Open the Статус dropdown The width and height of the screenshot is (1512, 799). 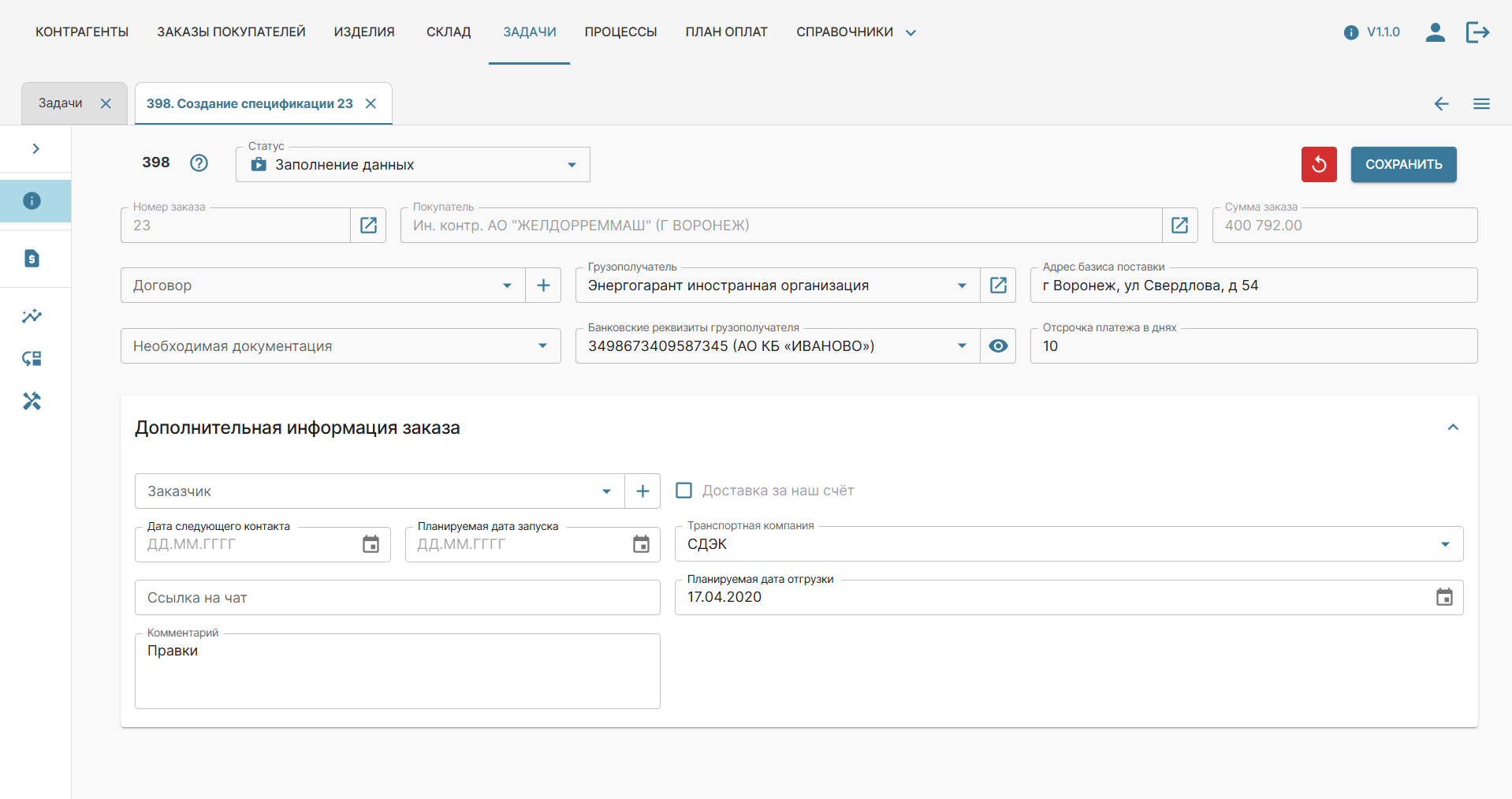[412, 165]
